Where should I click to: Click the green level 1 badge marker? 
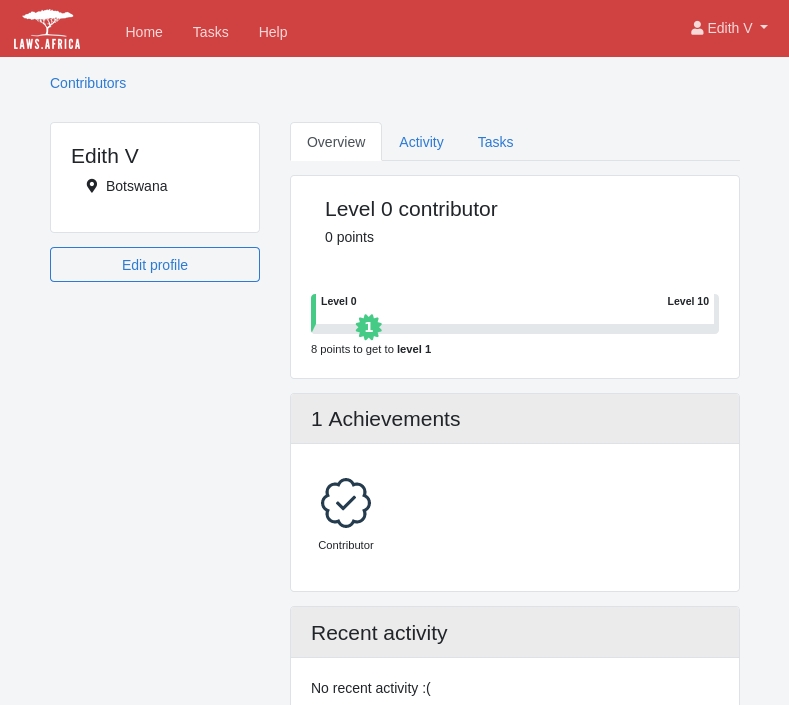pos(369,327)
